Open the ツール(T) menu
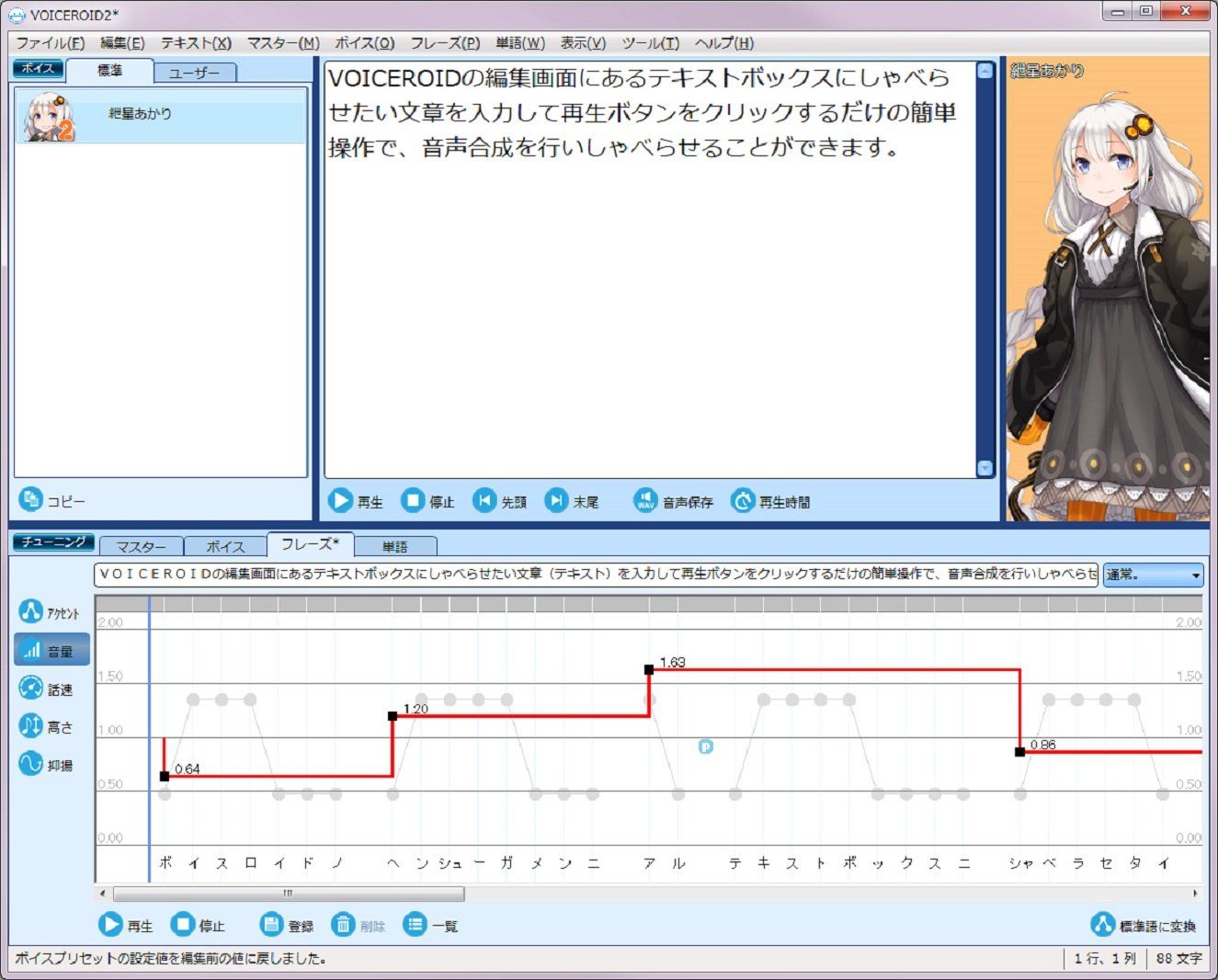This screenshot has width=1218, height=980. [650, 43]
